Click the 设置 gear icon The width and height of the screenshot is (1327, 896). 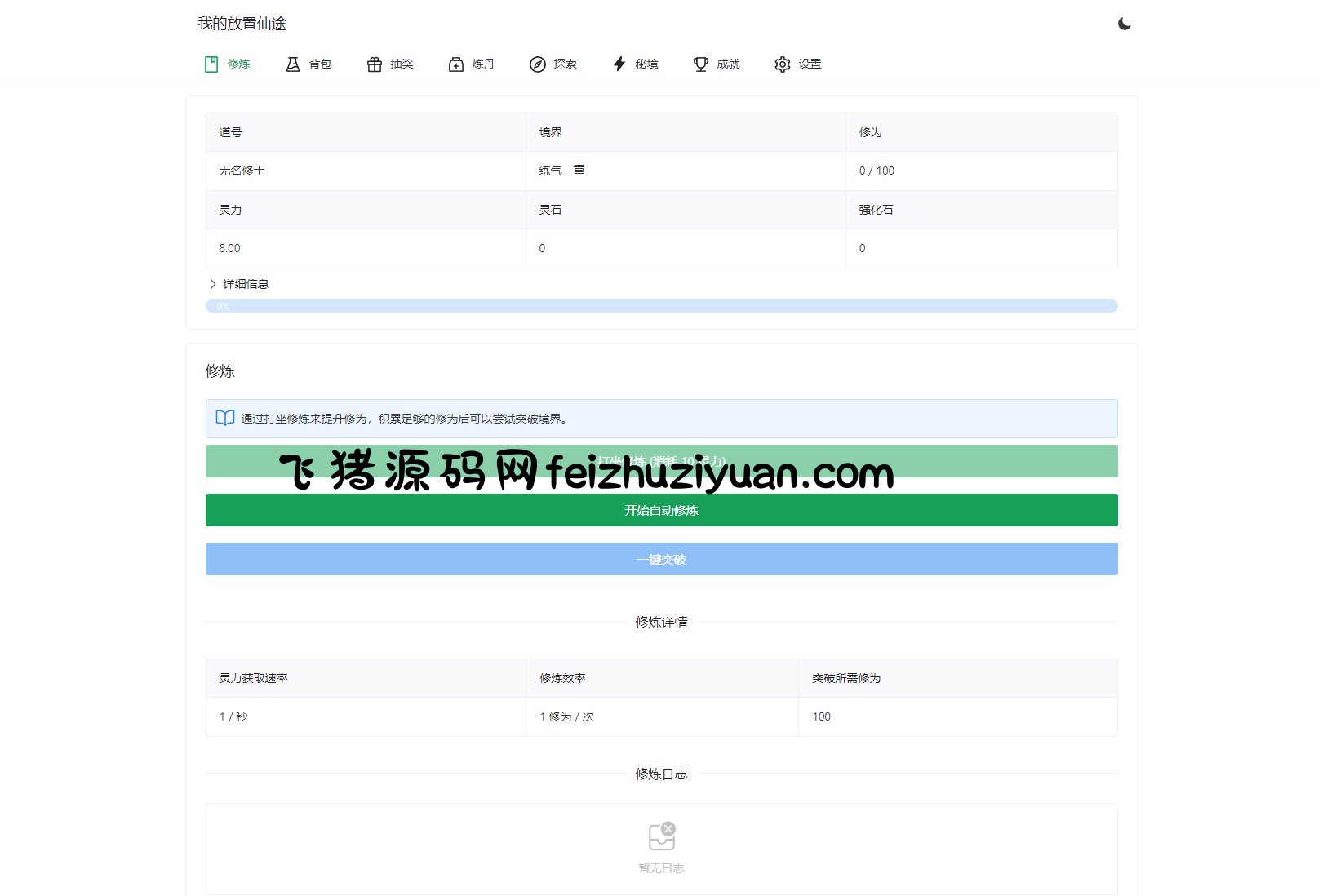pos(783,64)
